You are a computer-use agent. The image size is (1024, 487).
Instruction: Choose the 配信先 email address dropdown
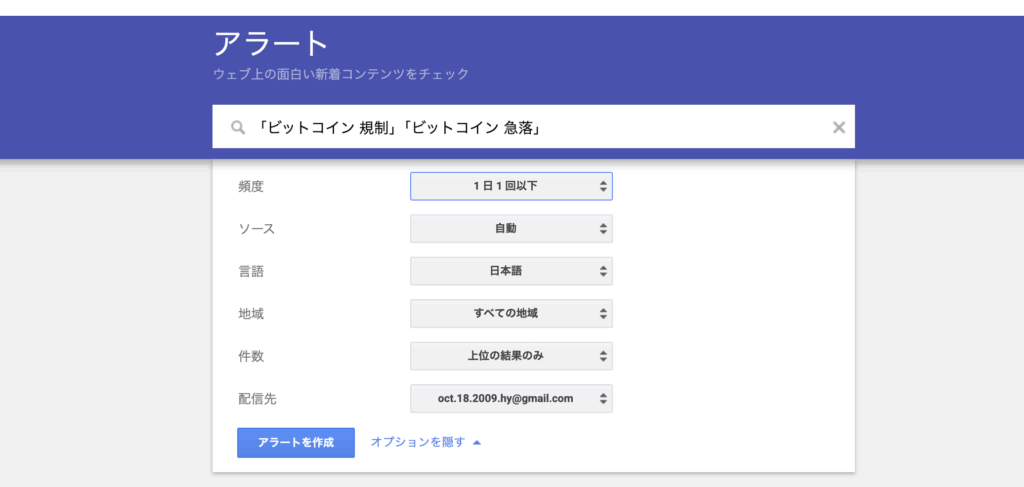[x=511, y=398]
